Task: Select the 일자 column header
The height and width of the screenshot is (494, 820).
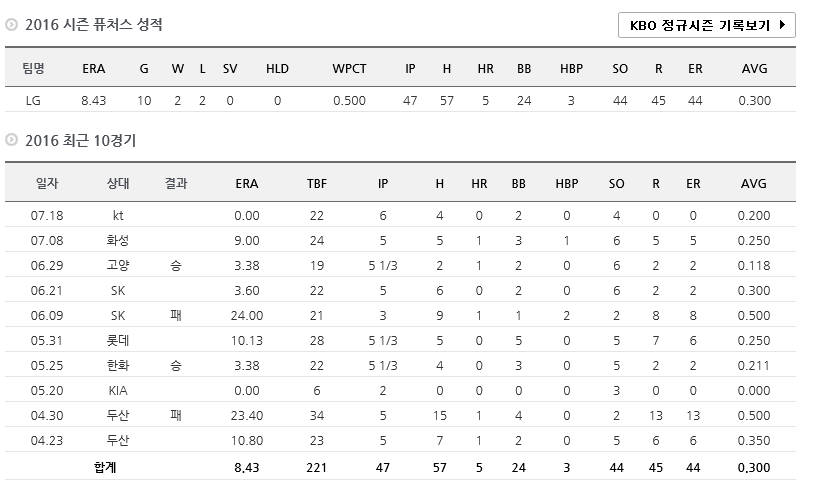Action: 47,184
